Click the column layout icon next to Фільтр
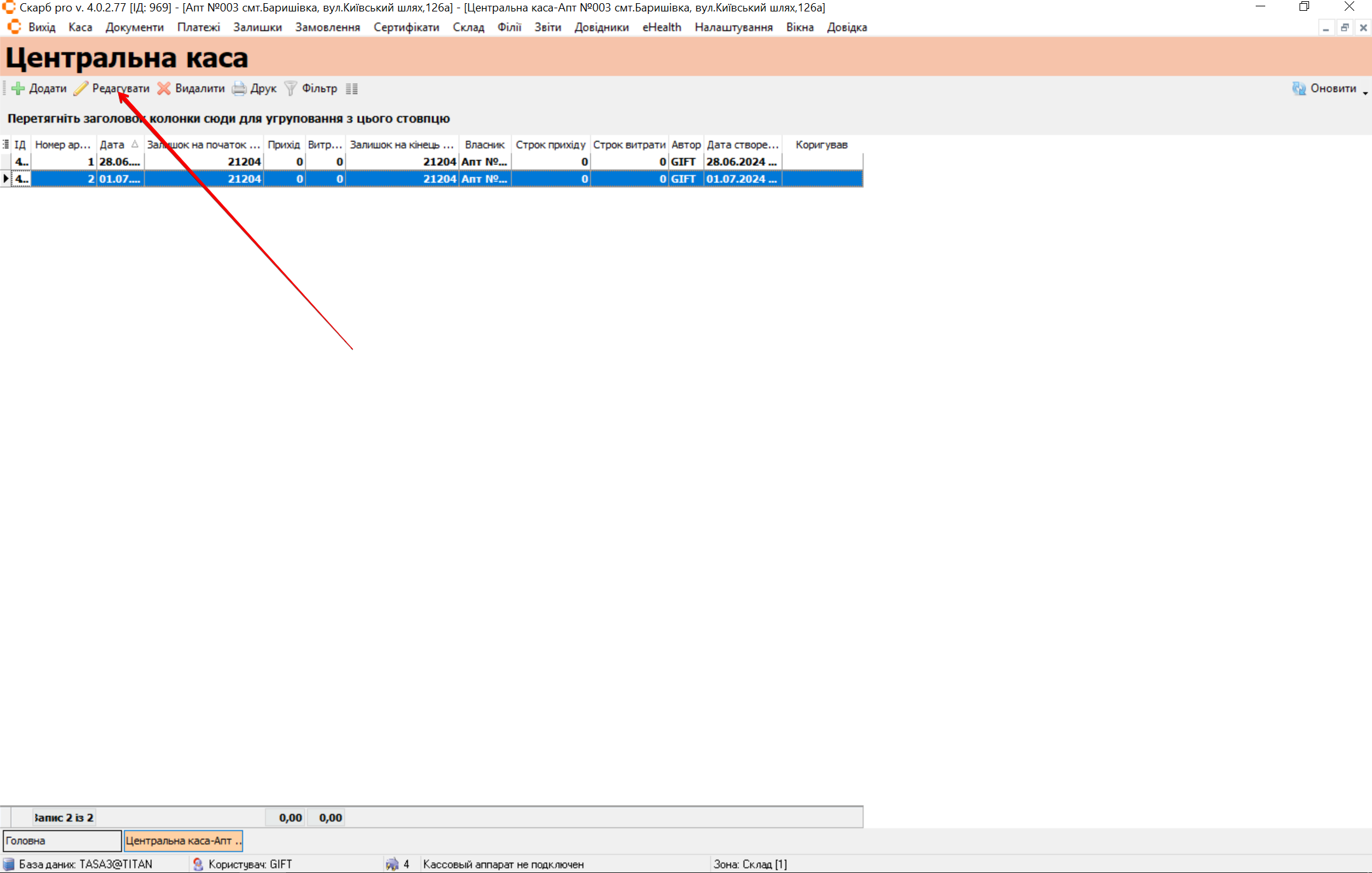Viewport: 1372px width, 873px height. coord(351,89)
